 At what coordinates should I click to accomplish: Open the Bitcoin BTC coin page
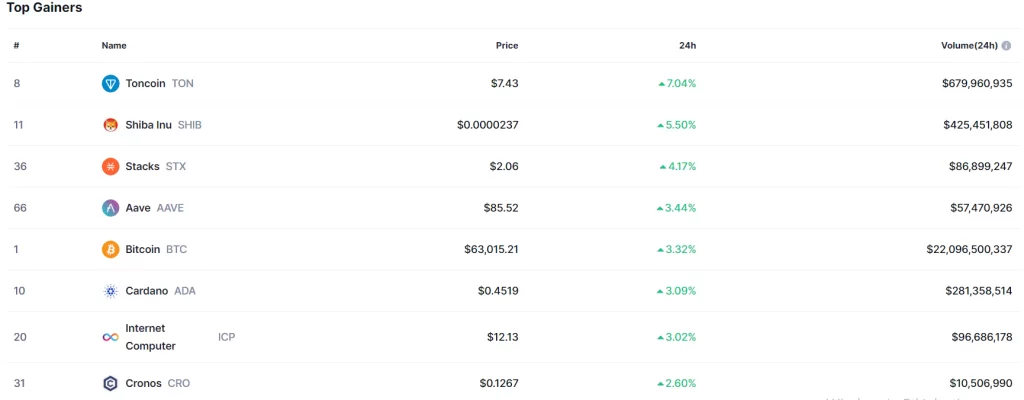coord(144,249)
